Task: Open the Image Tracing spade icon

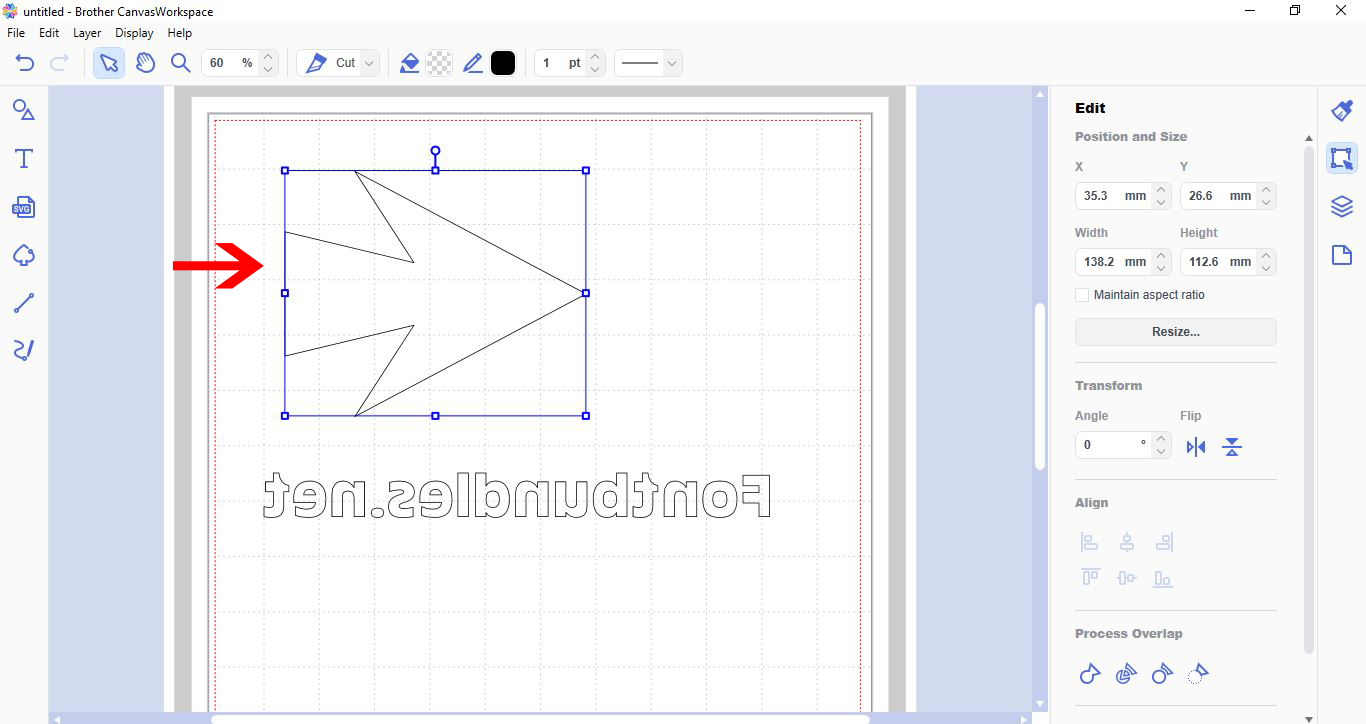Action: point(24,256)
